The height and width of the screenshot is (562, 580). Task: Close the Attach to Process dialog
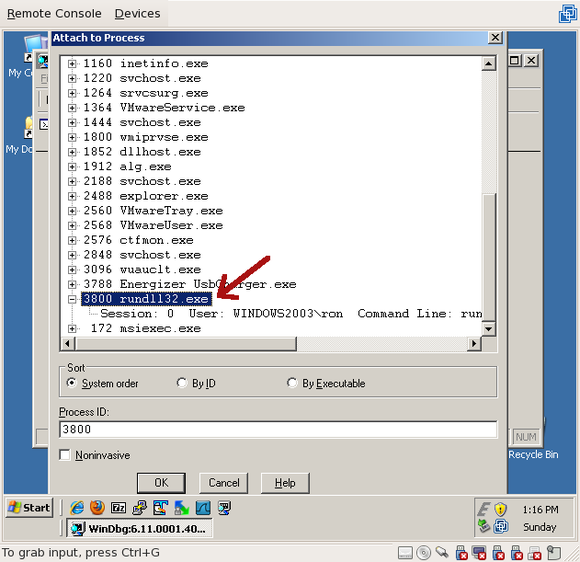[495, 38]
